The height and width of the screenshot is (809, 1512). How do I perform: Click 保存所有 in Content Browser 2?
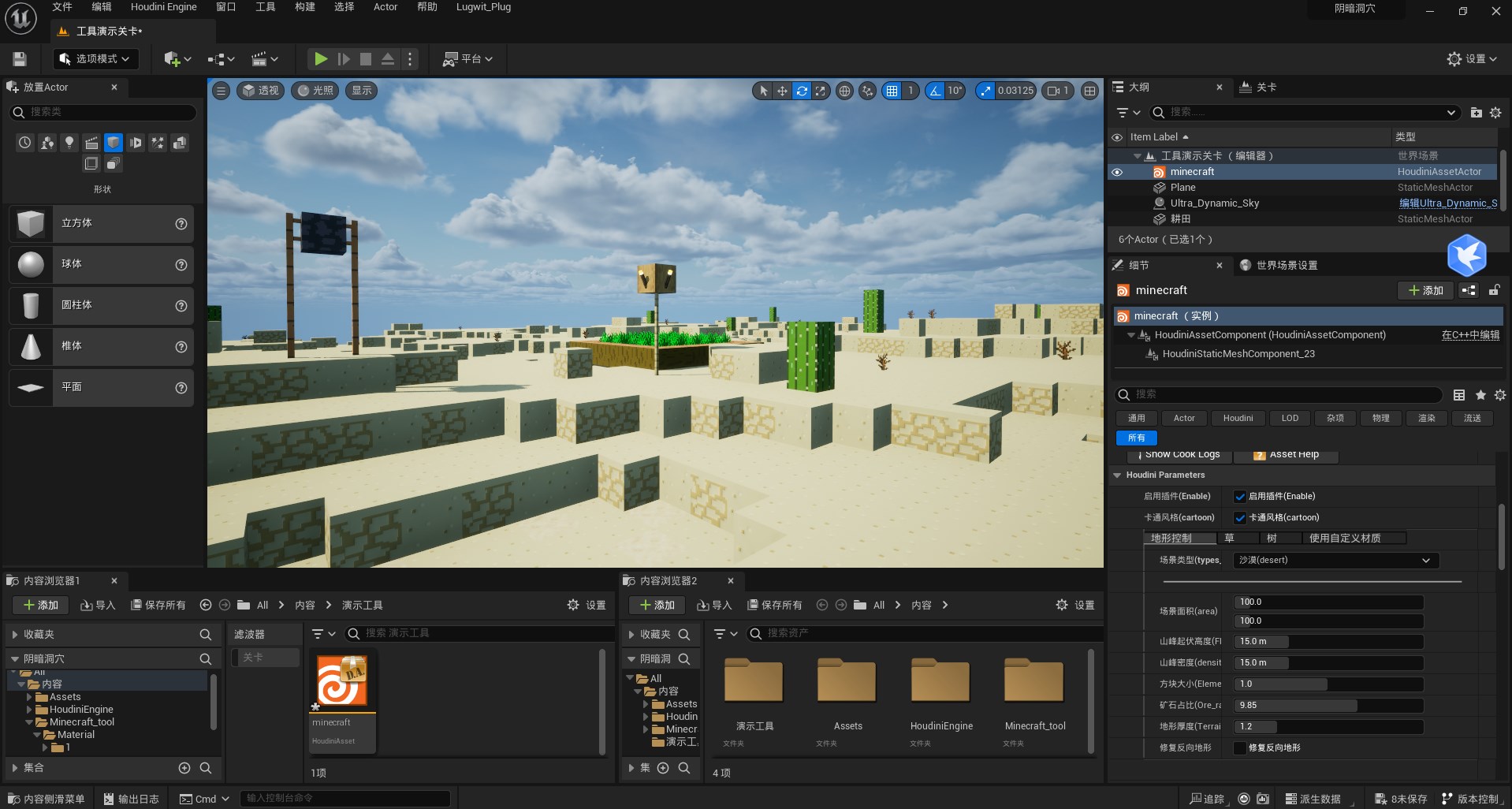[x=775, y=606]
